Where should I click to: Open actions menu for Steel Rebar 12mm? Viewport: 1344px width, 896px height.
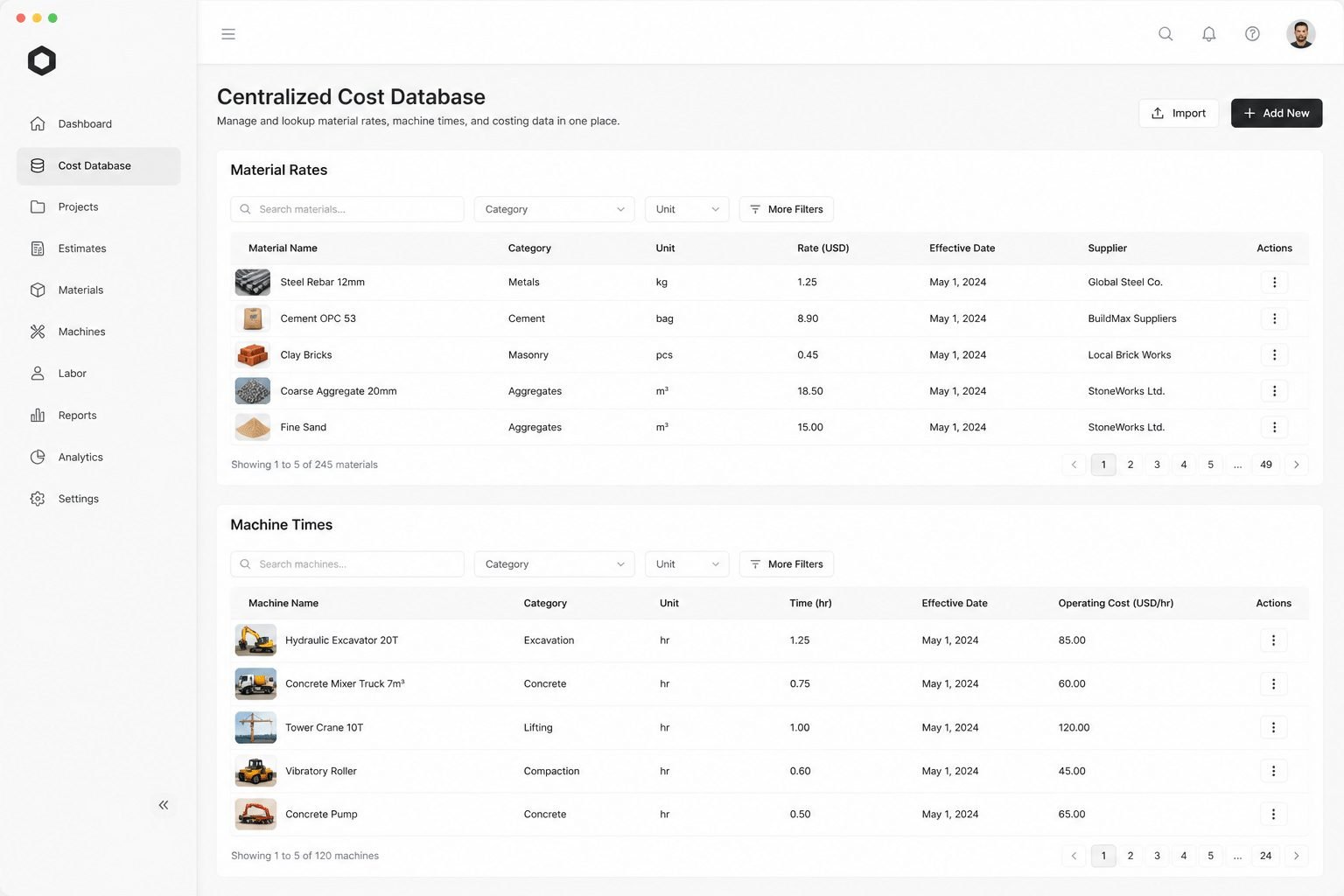click(x=1275, y=283)
